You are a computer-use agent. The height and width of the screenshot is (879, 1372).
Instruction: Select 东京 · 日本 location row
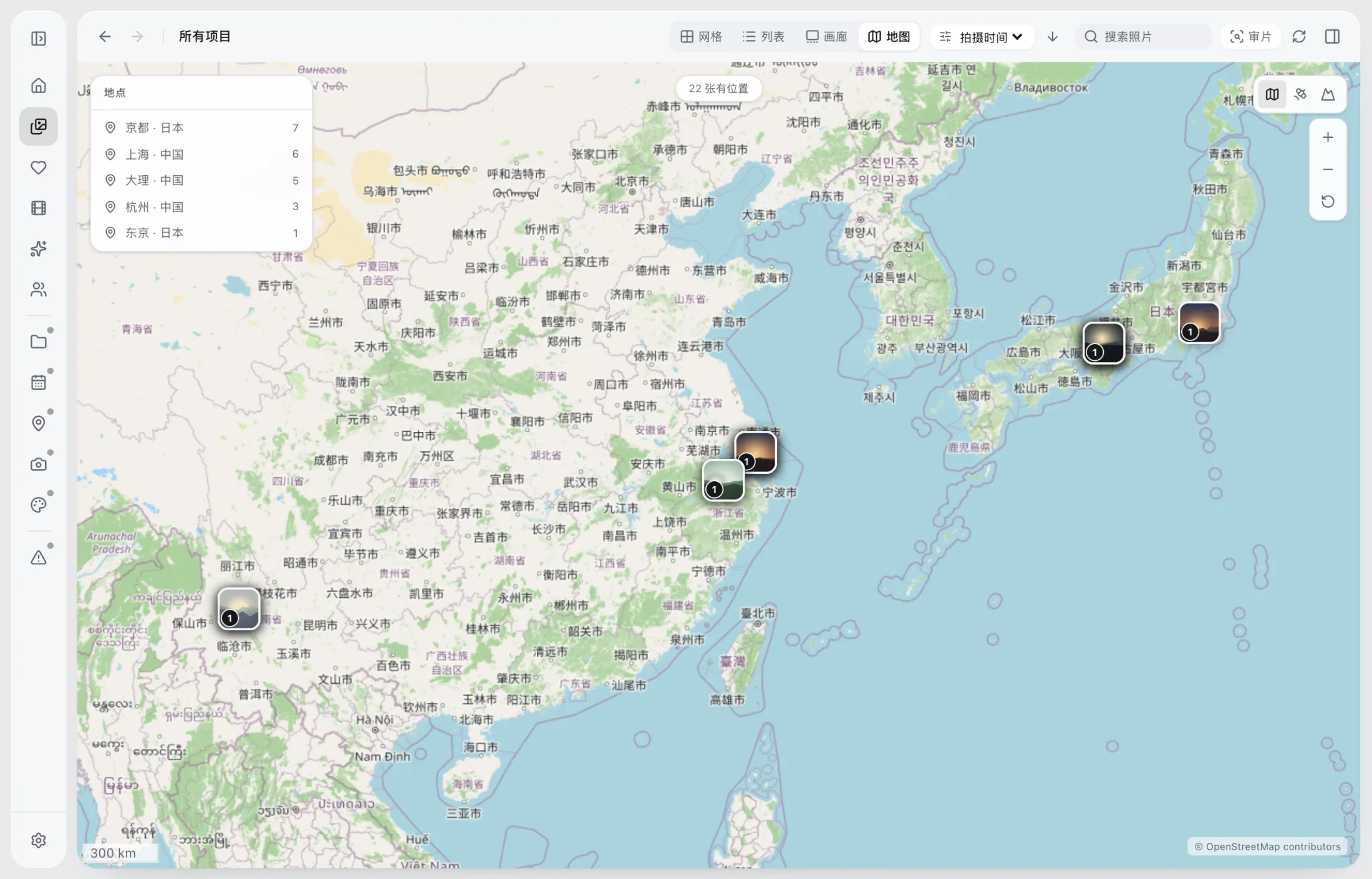[x=201, y=233]
